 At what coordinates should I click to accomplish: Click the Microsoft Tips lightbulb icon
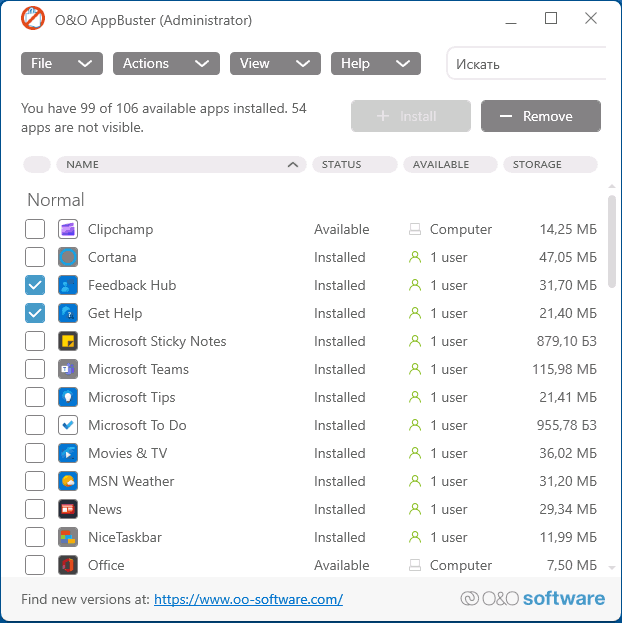[68, 397]
